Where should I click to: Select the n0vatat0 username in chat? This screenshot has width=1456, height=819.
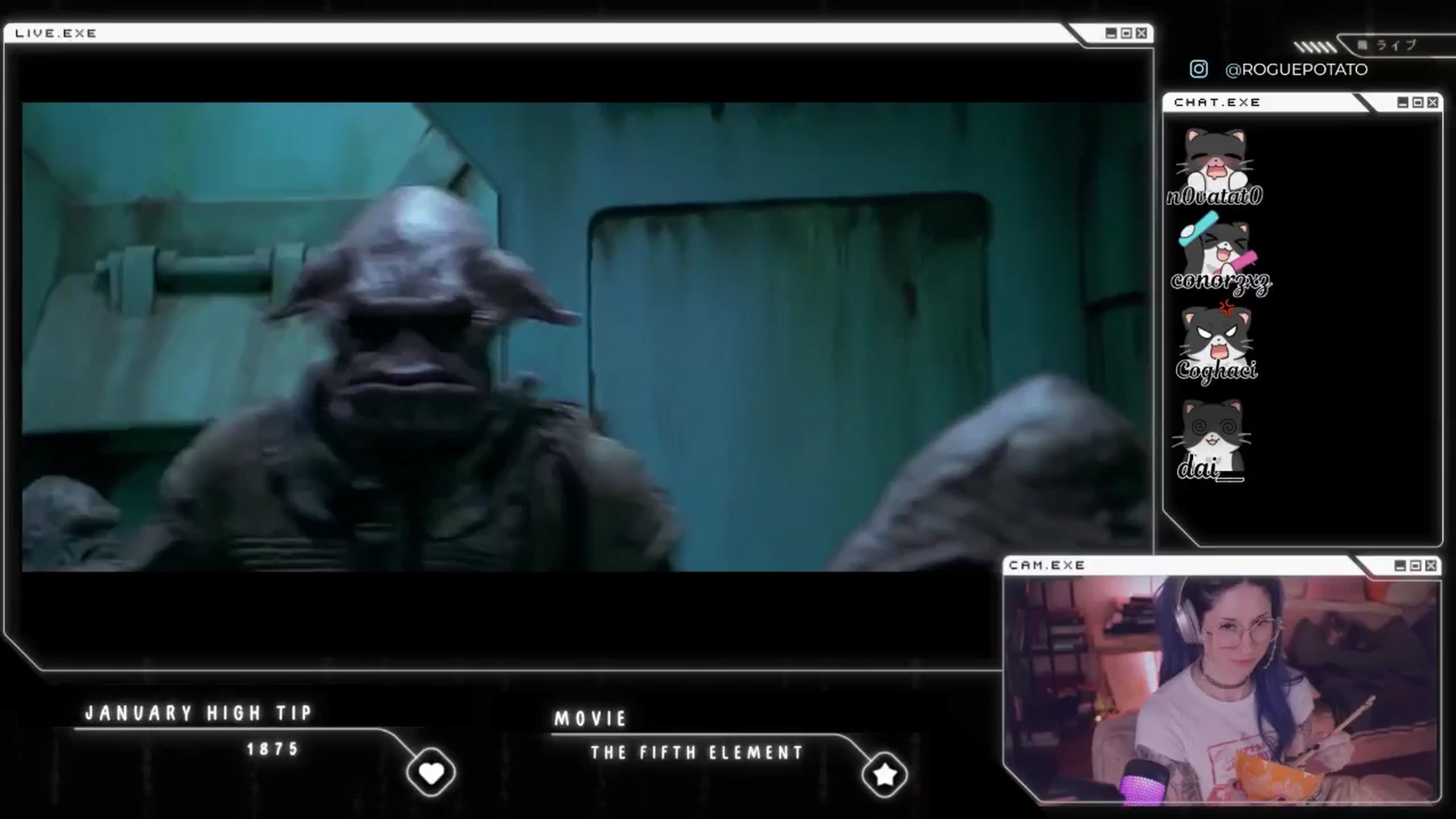pyautogui.click(x=1214, y=196)
